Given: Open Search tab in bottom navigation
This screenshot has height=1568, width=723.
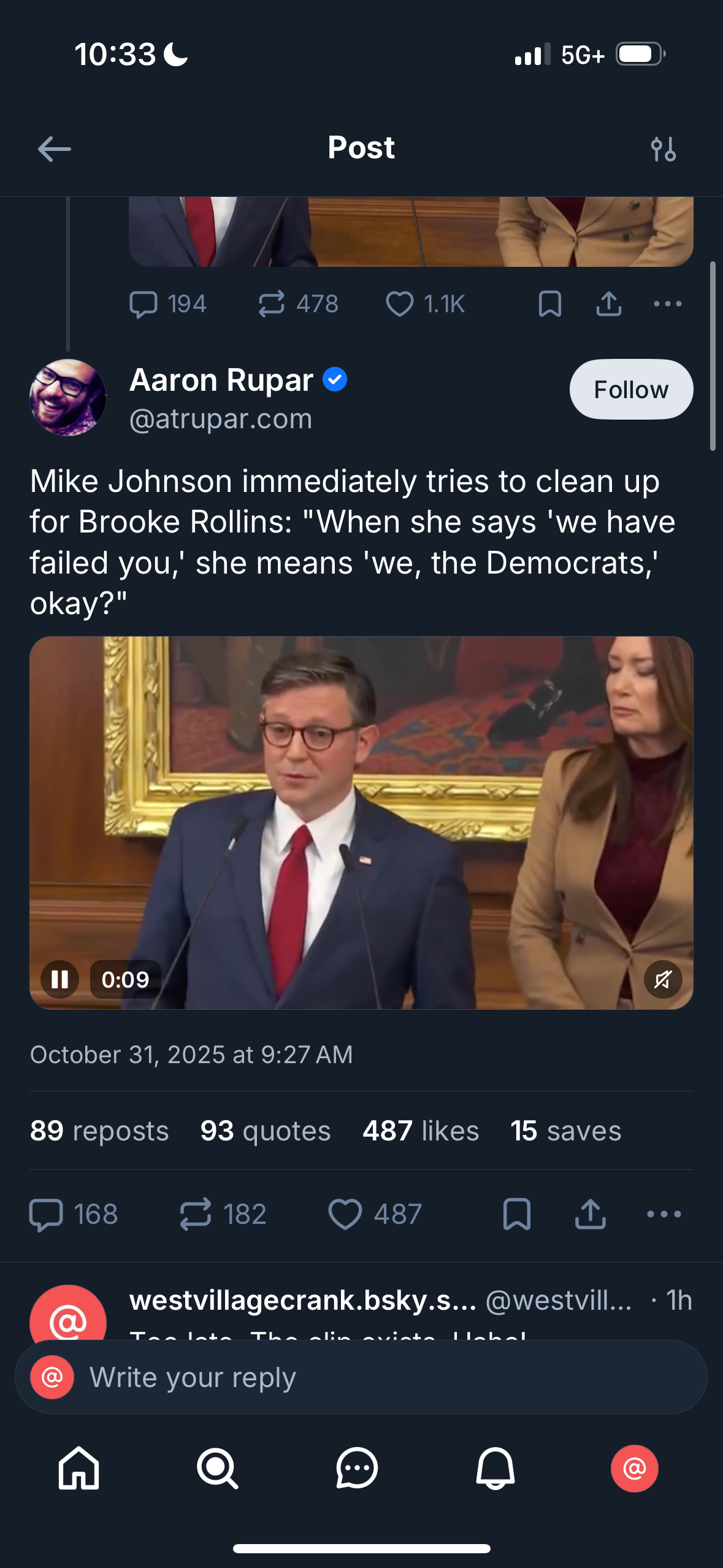Looking at the screenshot, I should 217,1469.
